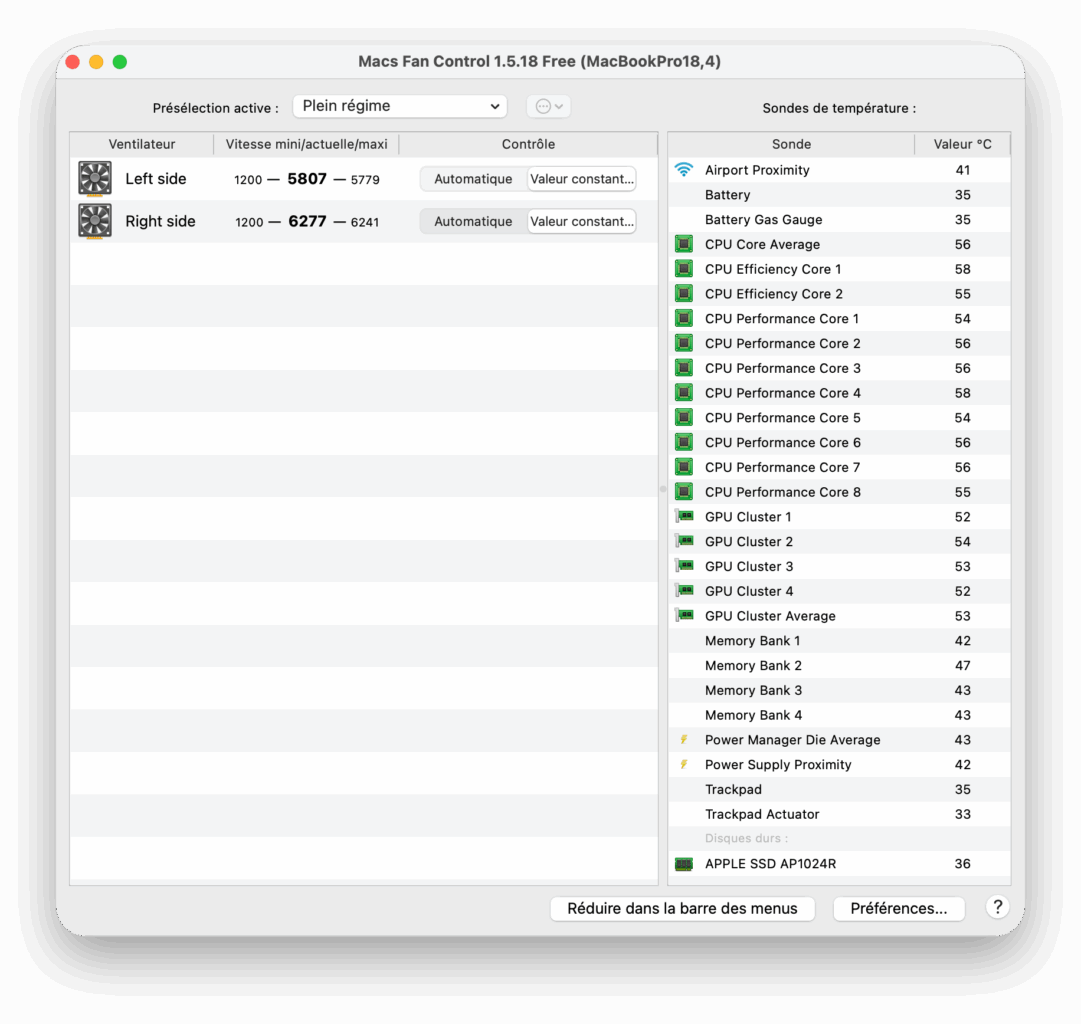Click the Left side current speed 5807

tap(307, 179)
